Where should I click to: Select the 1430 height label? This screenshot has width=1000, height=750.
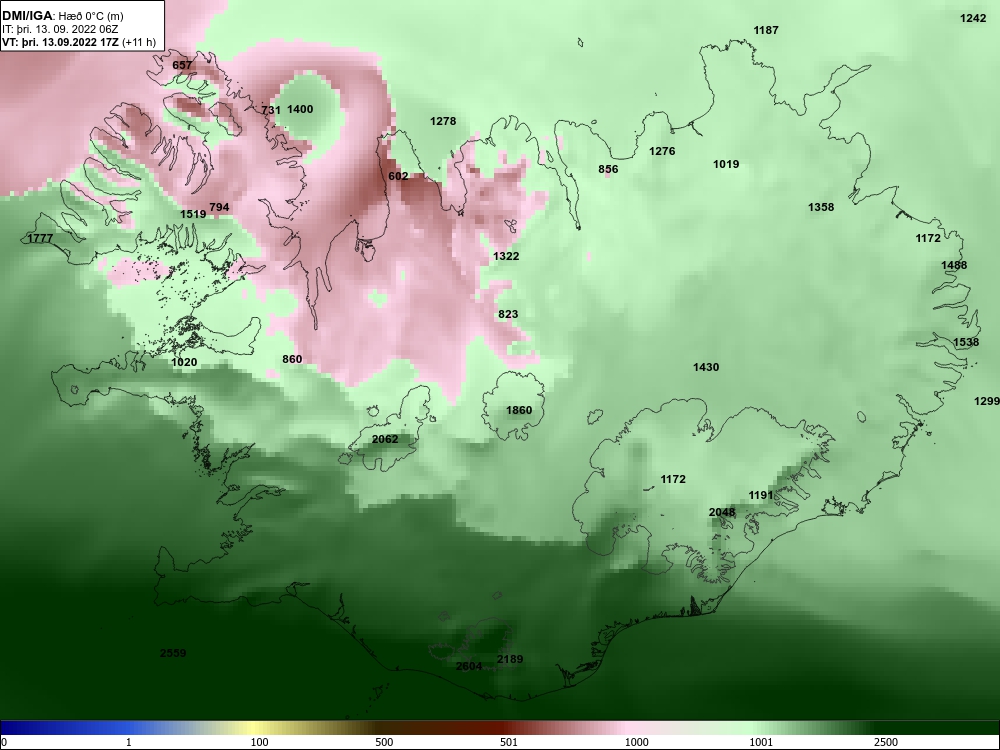coord(706,367)
